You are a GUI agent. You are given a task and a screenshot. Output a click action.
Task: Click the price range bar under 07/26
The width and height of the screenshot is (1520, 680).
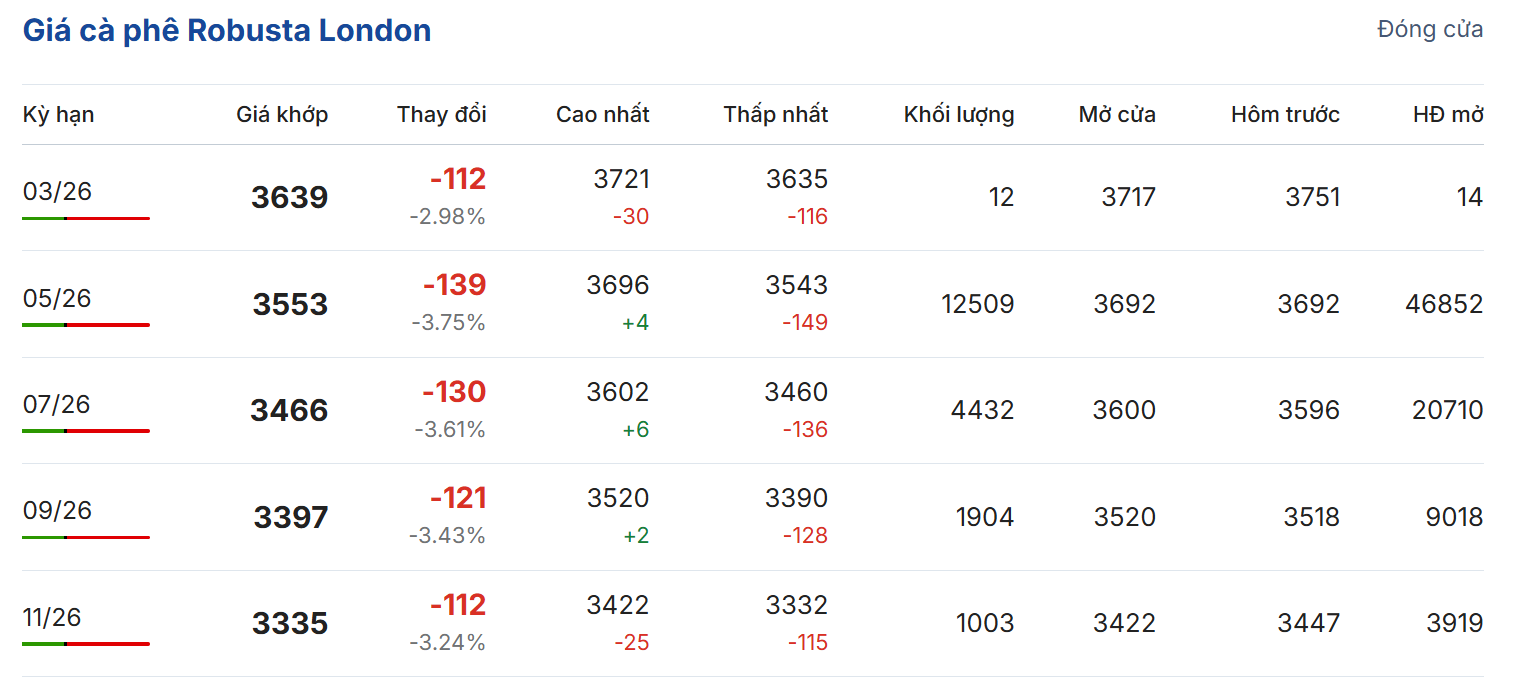point(86,431)
